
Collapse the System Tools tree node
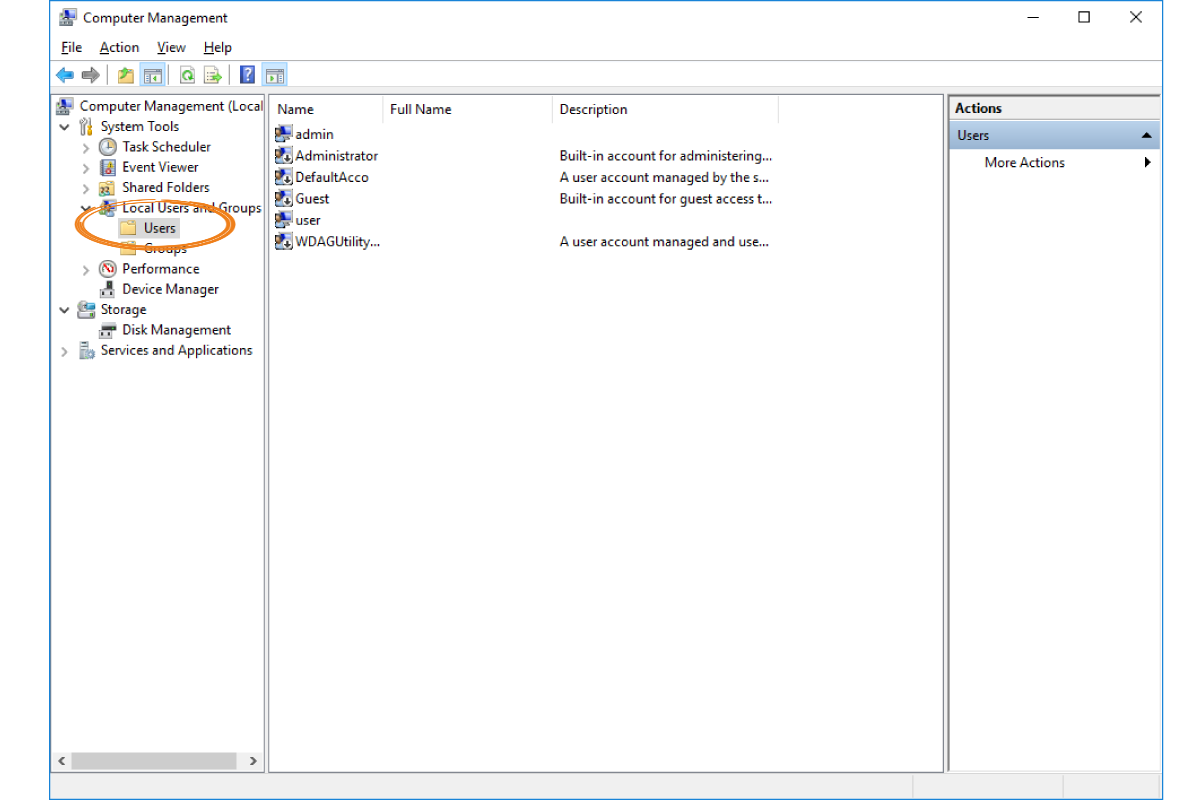(x=65, y=127)
